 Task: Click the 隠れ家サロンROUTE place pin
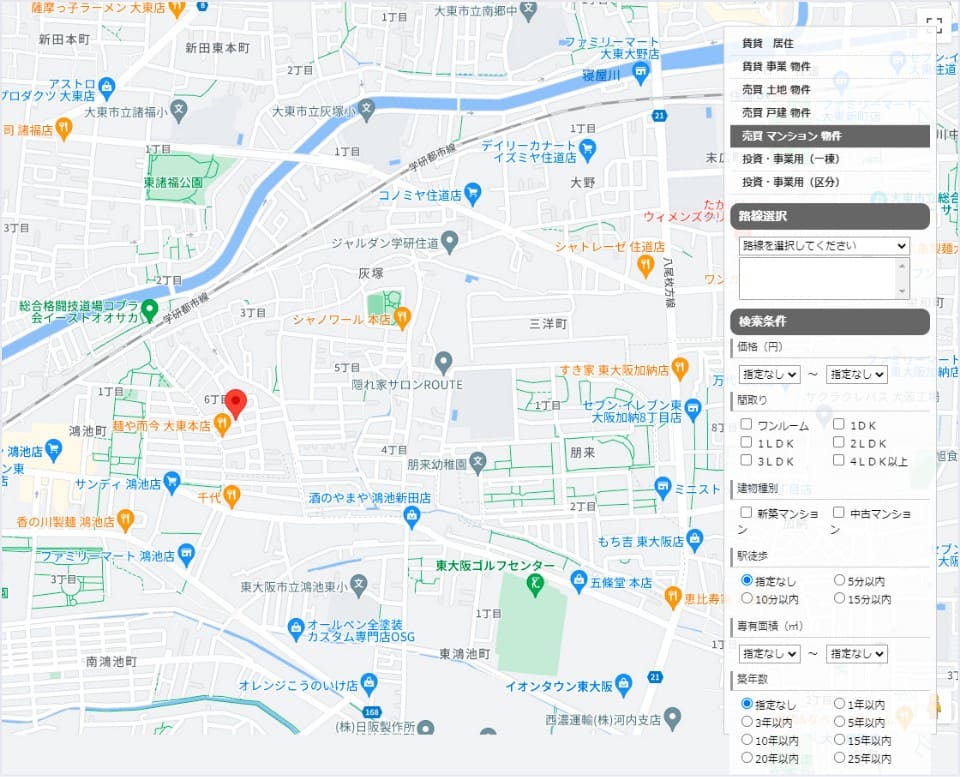pos(443,362)
